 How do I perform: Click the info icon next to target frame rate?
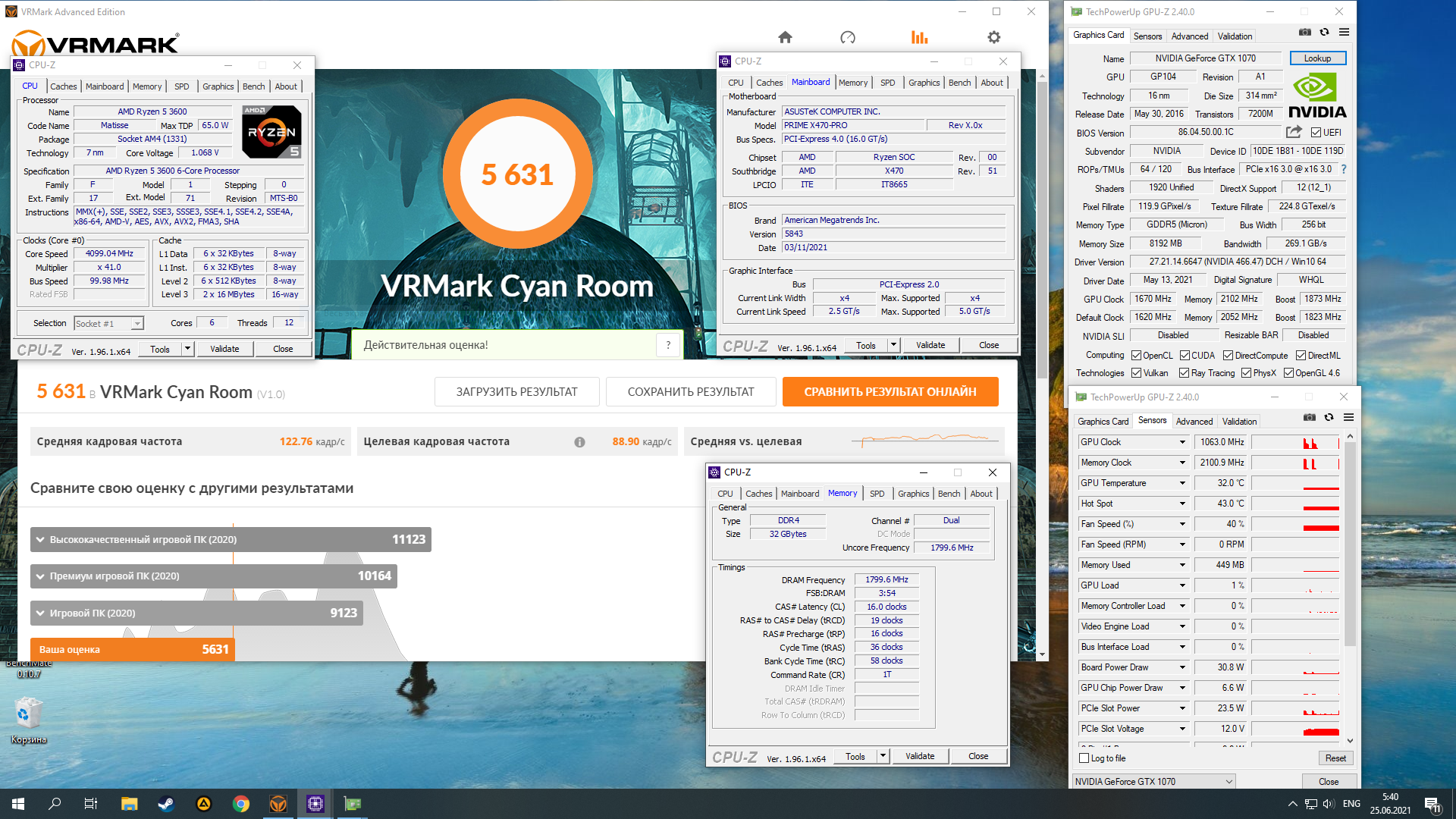(579, 442)
